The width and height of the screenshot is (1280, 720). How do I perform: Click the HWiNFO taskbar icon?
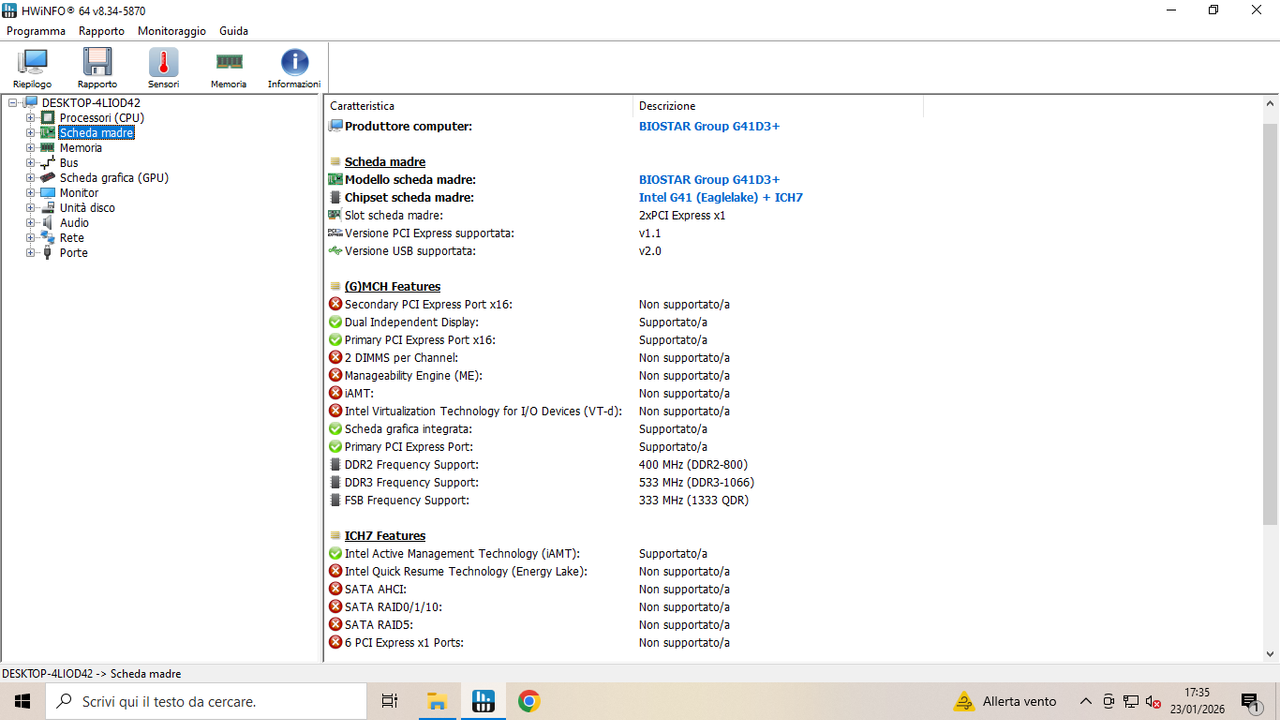pyautogui.click(x=483, y=701)
